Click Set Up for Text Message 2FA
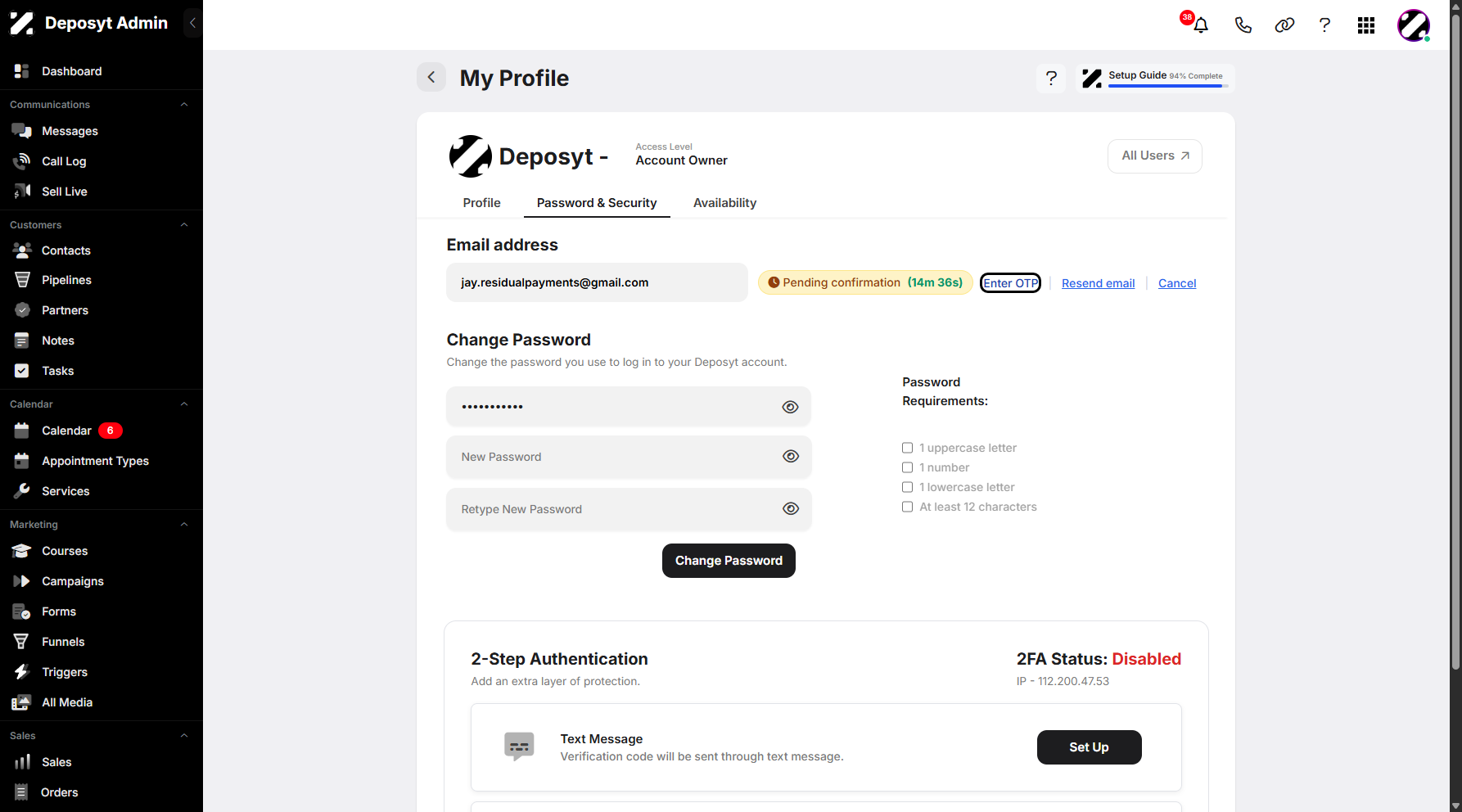Viewport: 1462px width, 812px height. 1089,747
